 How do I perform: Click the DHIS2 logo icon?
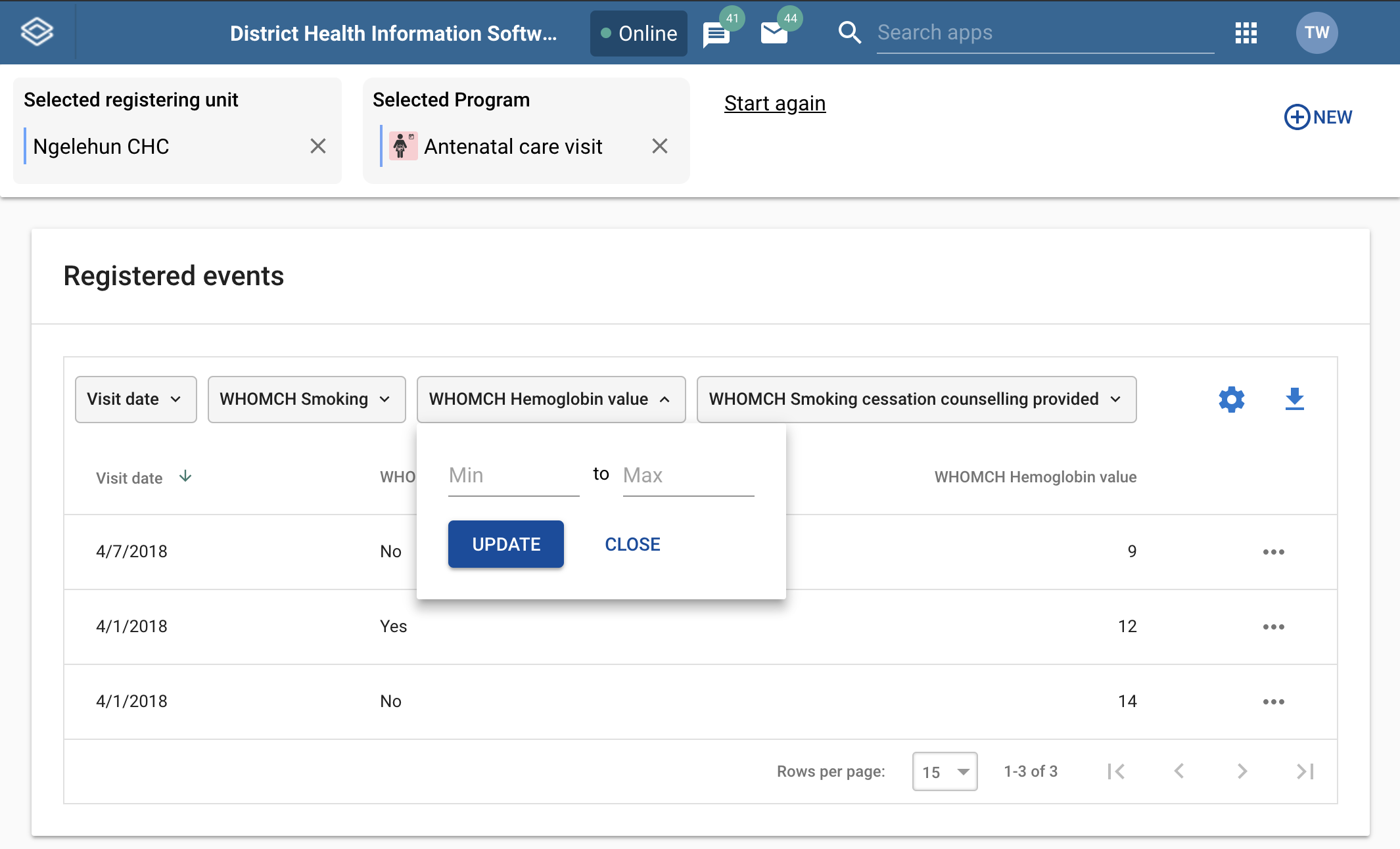37,32
